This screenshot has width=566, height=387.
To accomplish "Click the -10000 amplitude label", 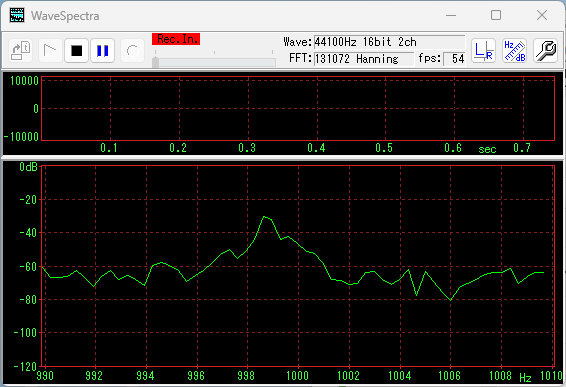I will 21,136.
